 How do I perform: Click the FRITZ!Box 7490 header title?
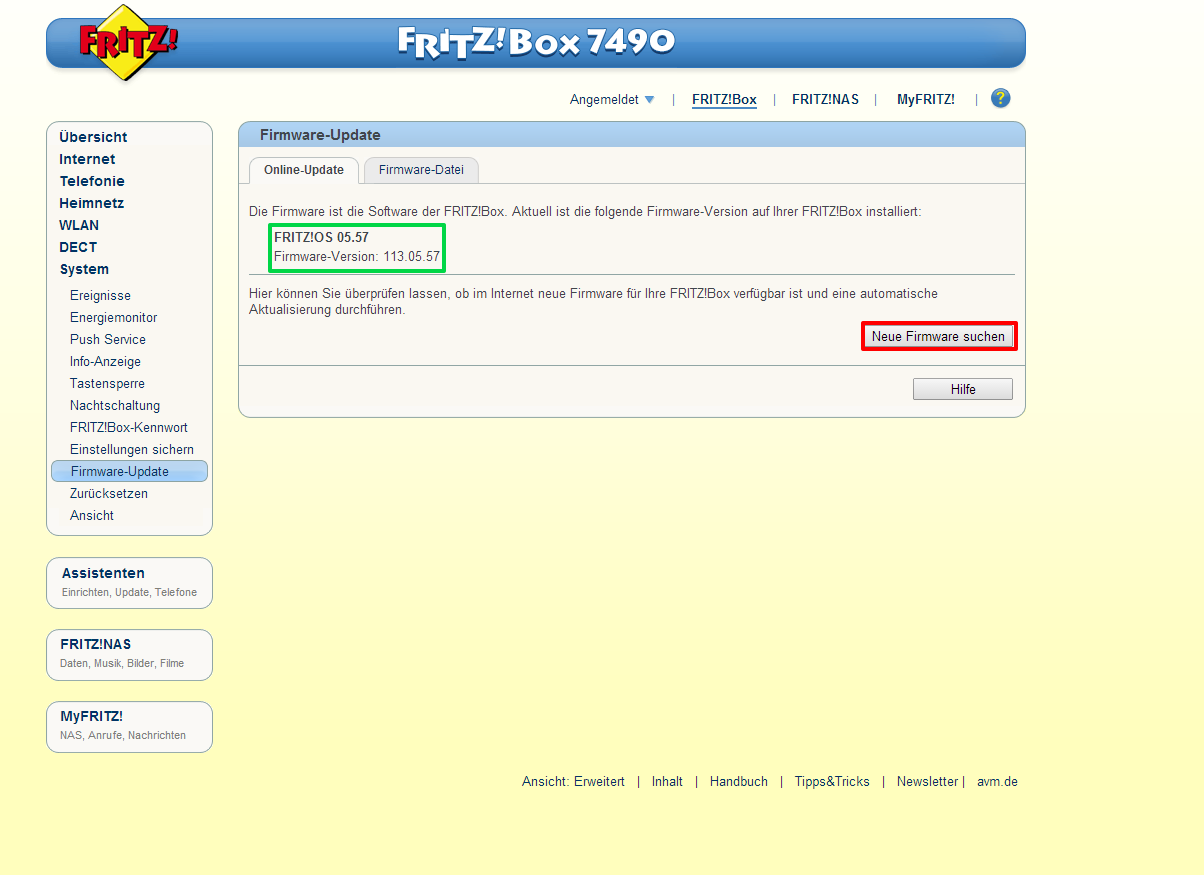(x=536, y=41)
